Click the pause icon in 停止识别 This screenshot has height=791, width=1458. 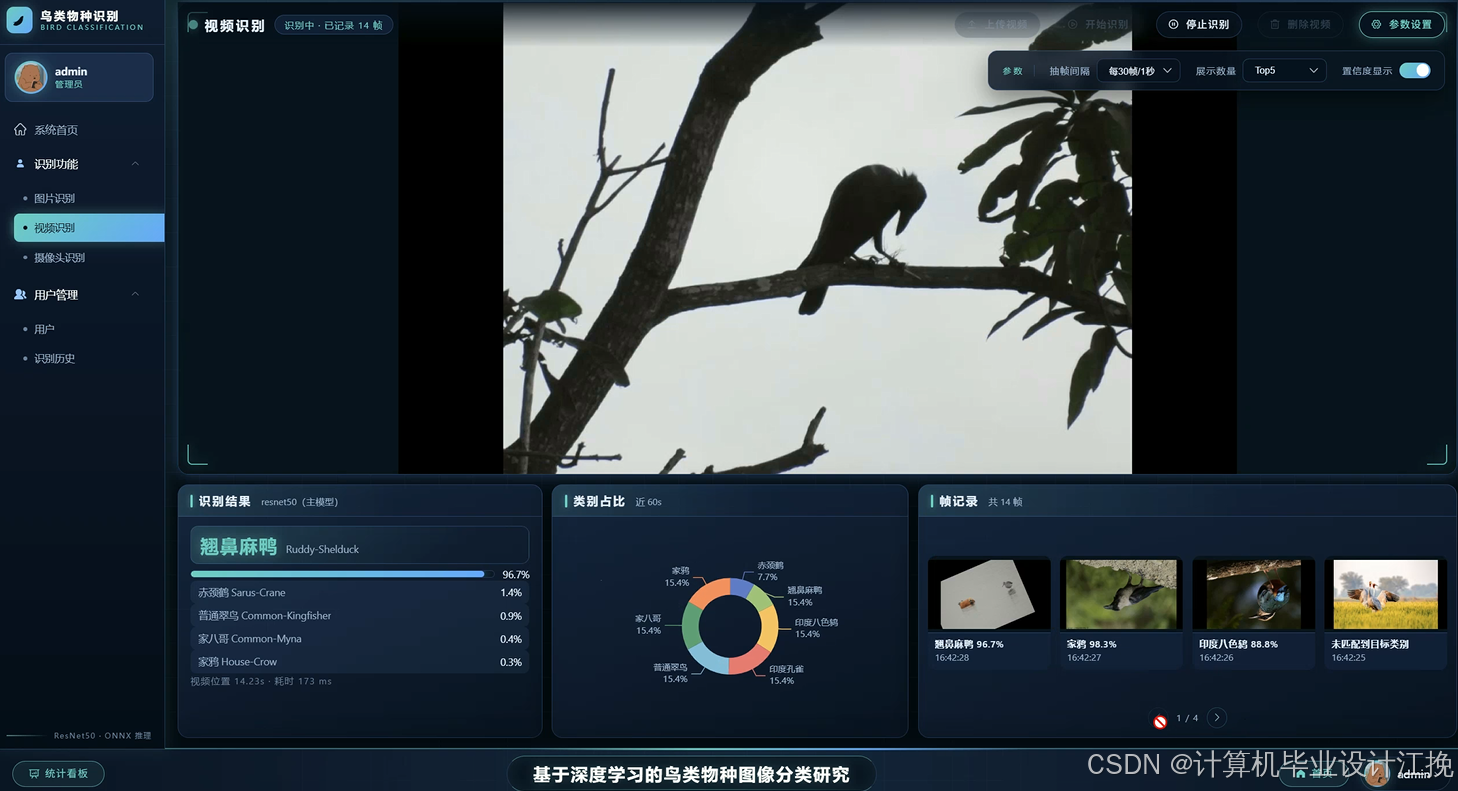pos(1174,24)
